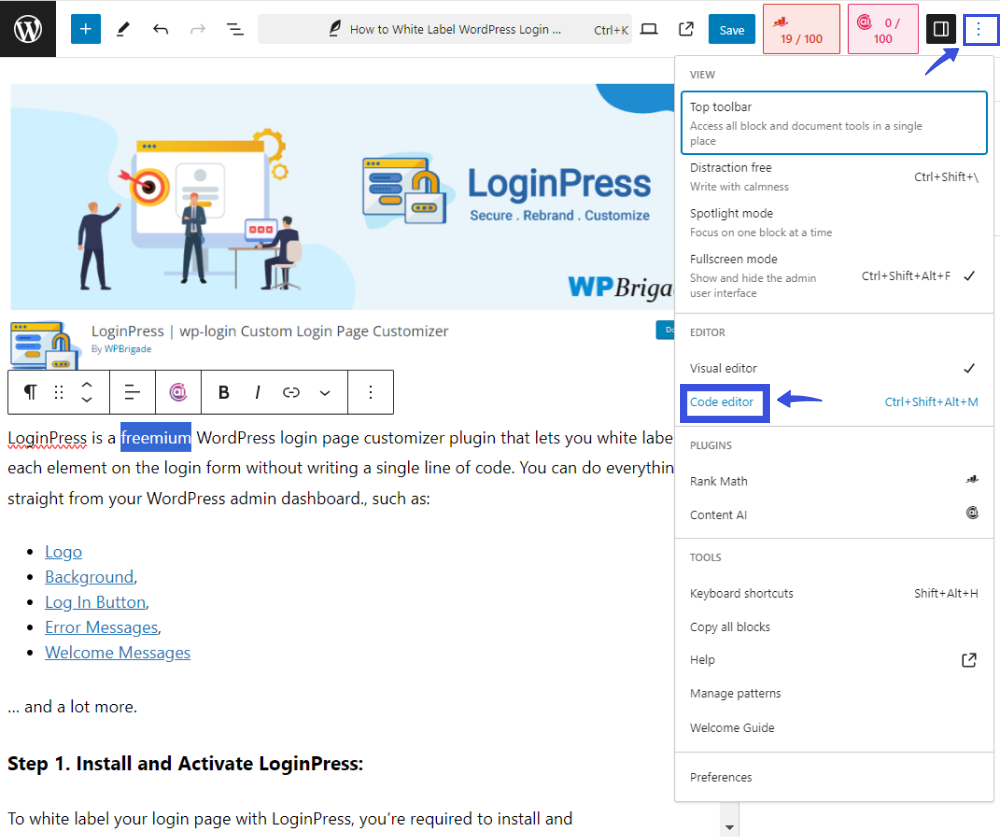
Task: Move the paragraph block up
Action: point(87,385)
